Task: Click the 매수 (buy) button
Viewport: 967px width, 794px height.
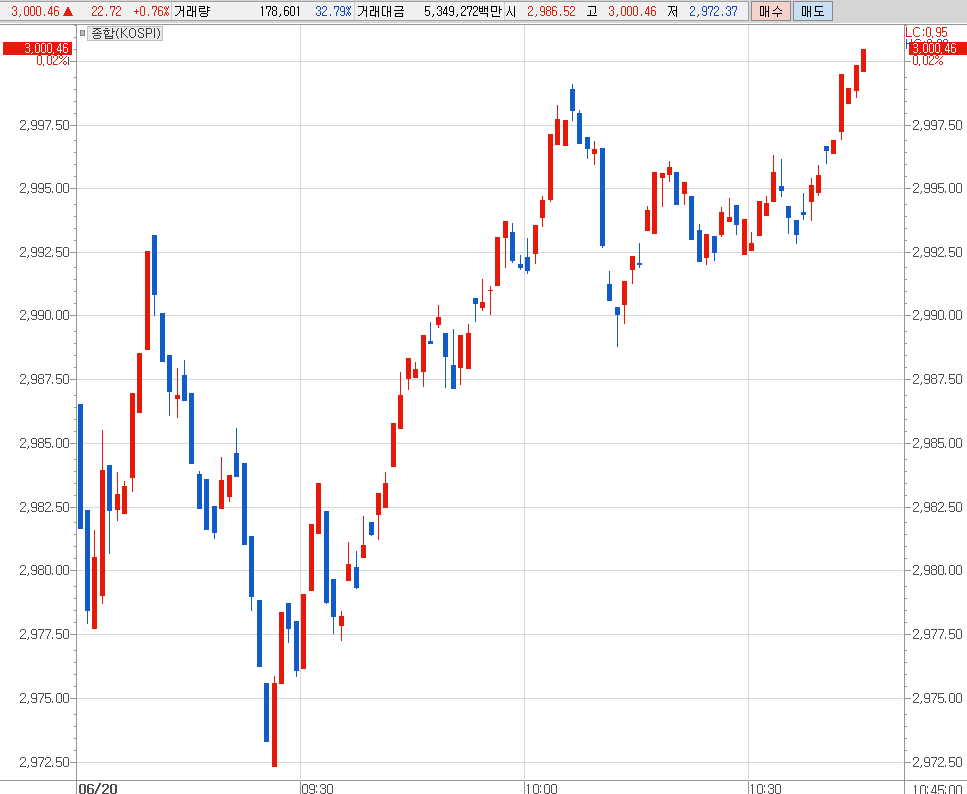Action: click(x=771, y=11)
